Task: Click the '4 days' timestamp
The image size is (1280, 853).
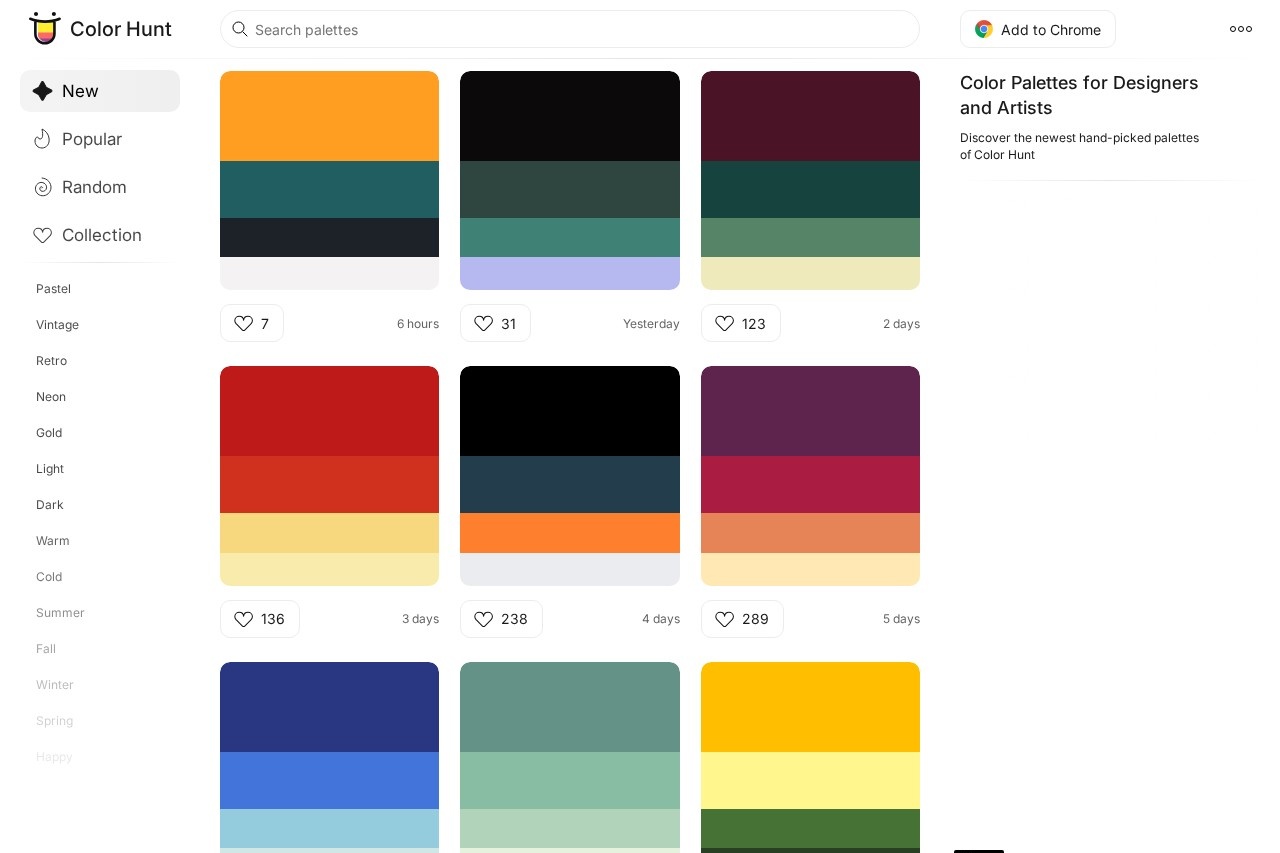Action: [x=661, y=619]
